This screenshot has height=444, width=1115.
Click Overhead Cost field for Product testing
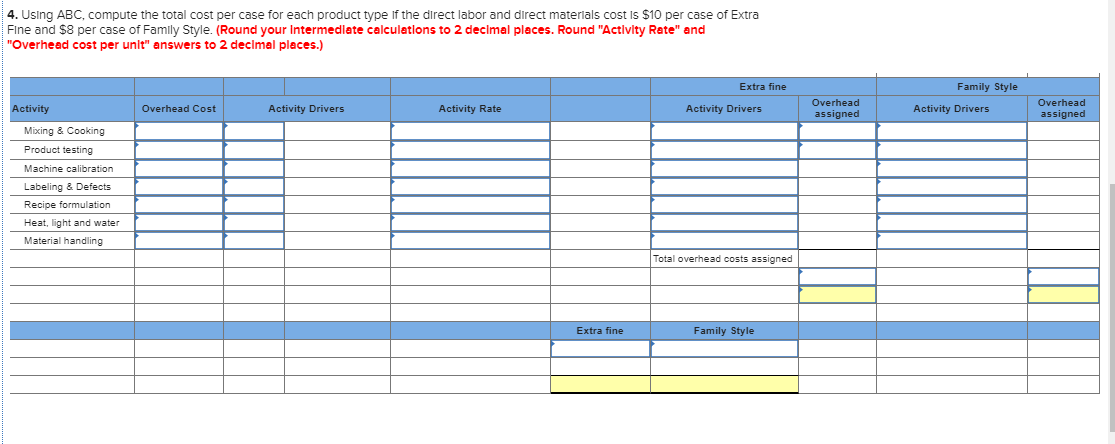[179, 149]
